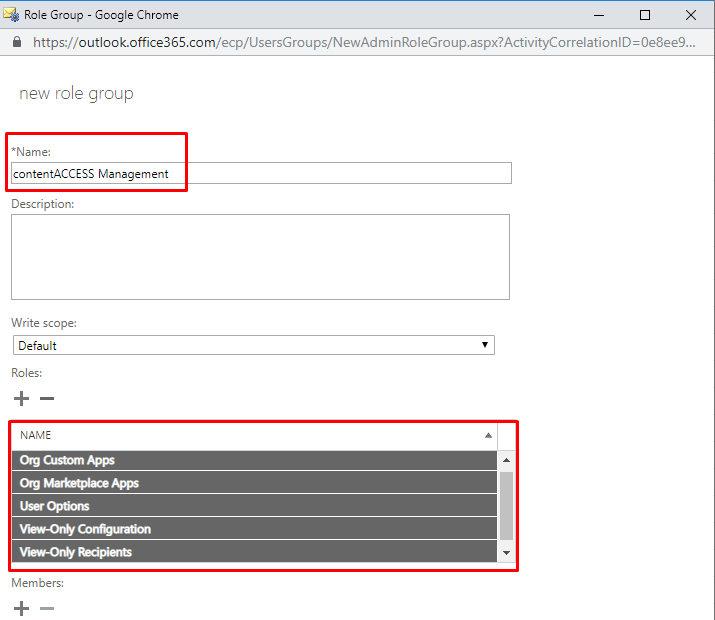
Task: Click the roles list scroll up arrow
Action: pos(506,460)
